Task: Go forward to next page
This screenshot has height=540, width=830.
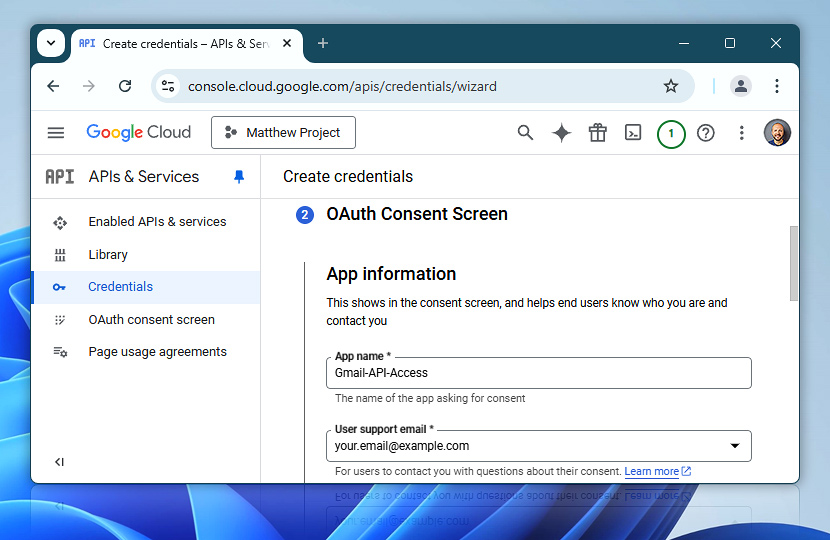Action: [x=89, y=86]
